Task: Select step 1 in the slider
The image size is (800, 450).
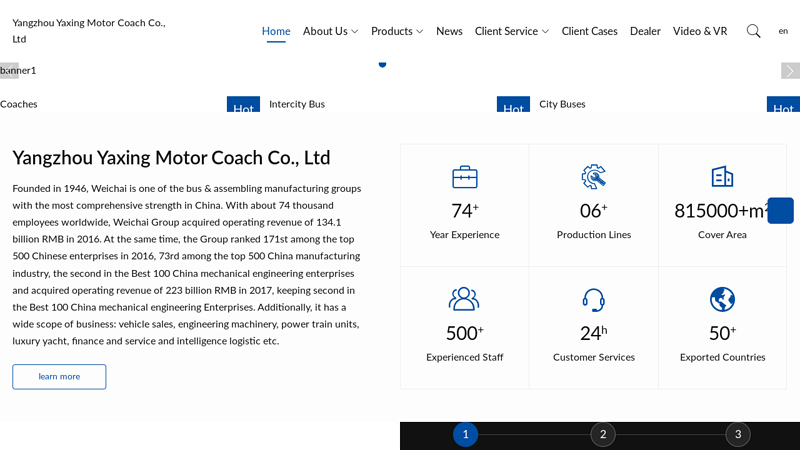Action: point(465,434)
